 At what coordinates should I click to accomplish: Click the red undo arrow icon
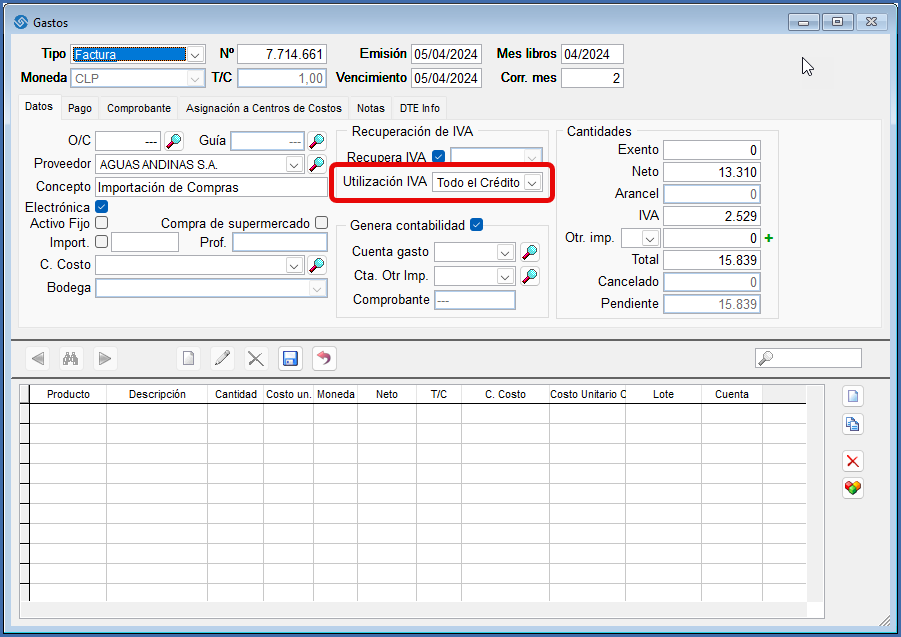[x=325, y=359]
